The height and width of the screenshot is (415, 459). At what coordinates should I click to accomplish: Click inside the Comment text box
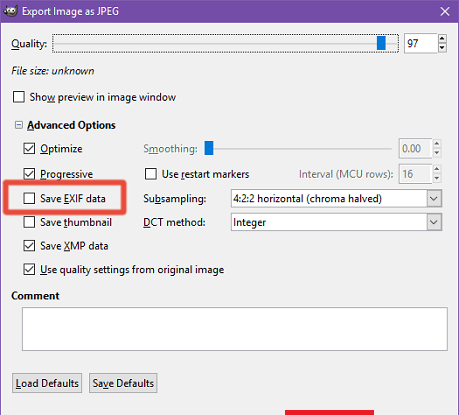coord(235,329)
